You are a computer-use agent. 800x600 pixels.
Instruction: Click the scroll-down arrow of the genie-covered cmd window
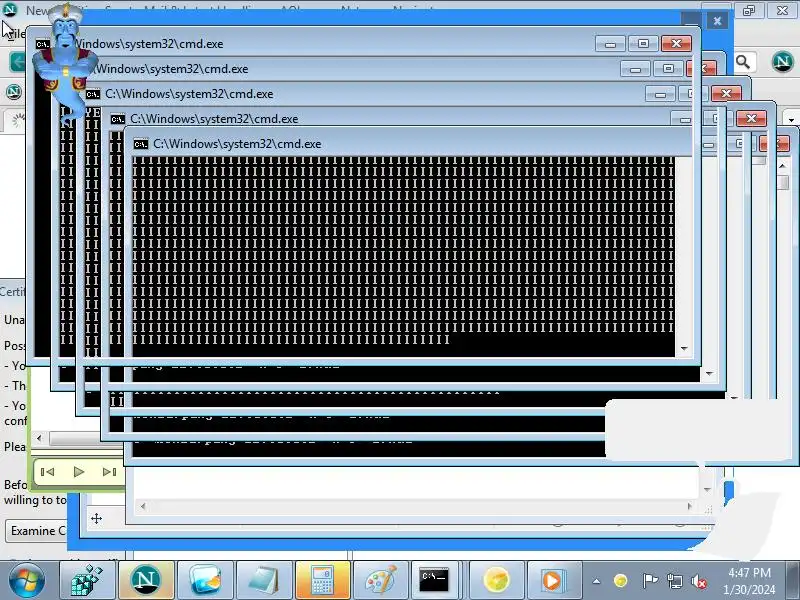pyautogui.click(x=684, y=348)
